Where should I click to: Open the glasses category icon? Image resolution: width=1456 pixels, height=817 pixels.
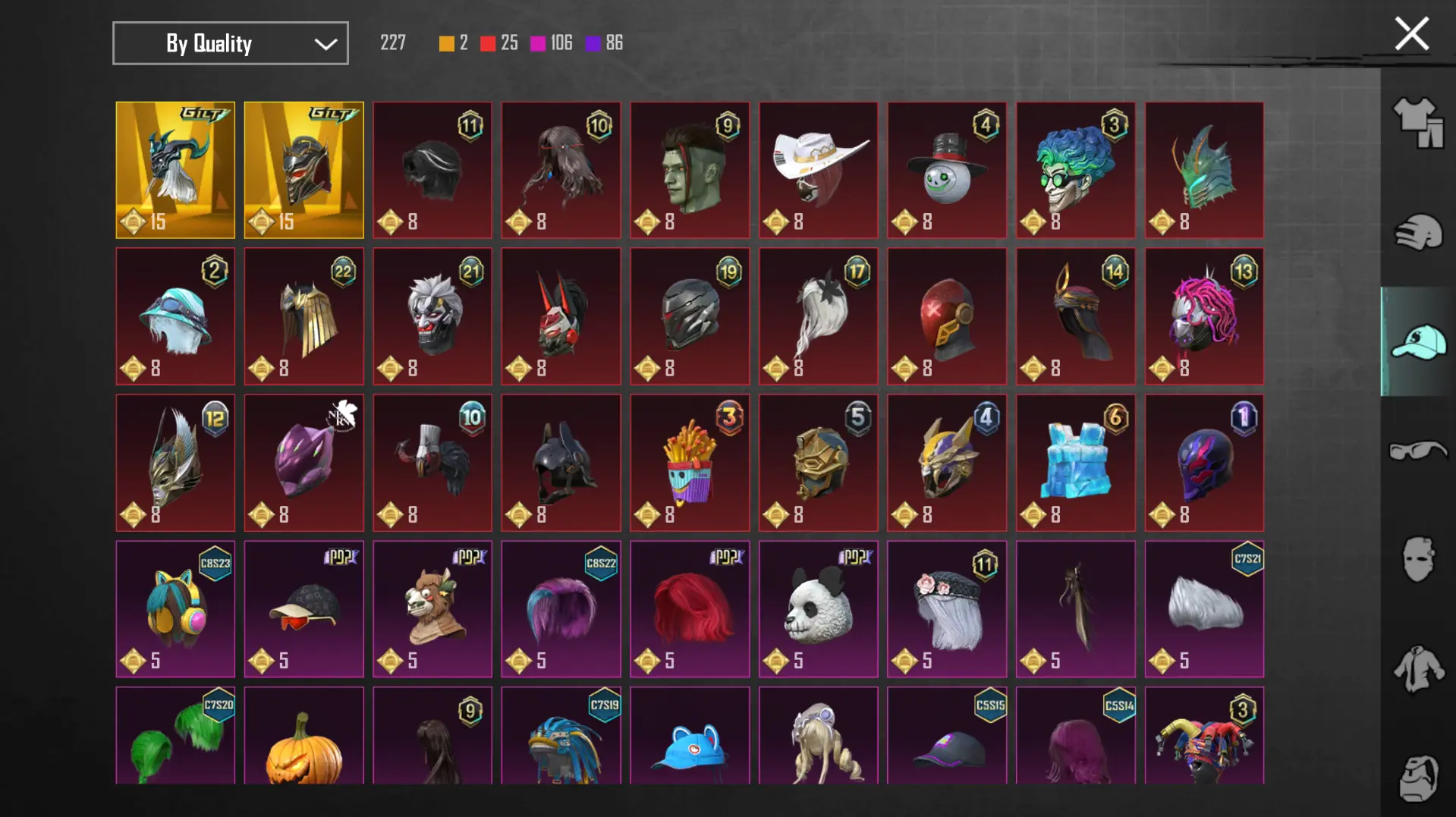pos(1417,451)
